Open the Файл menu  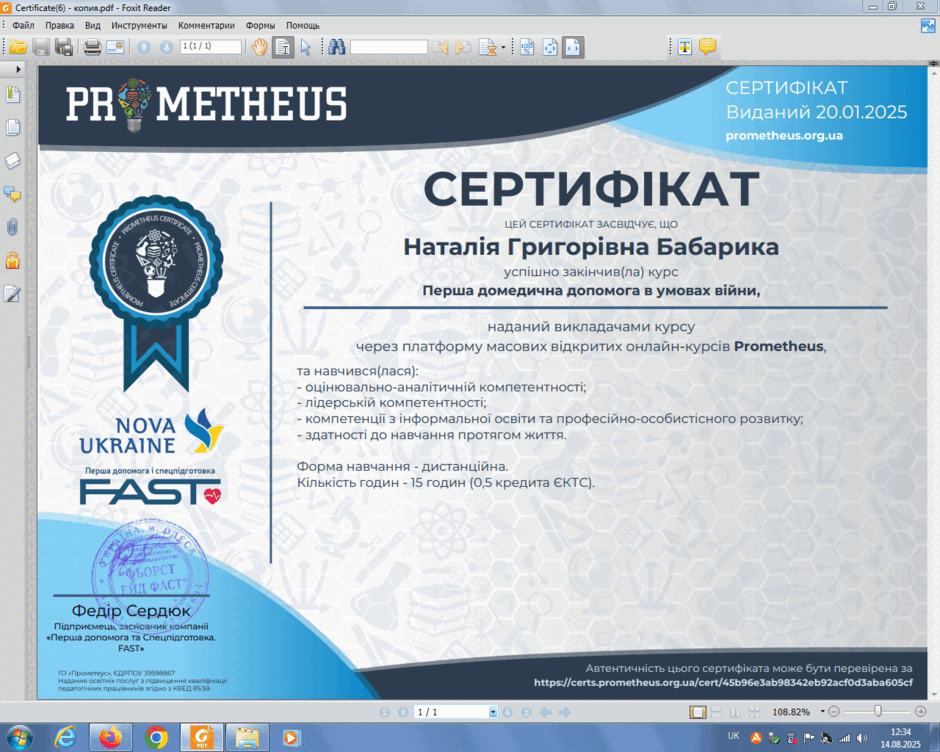tap(23, 25)
